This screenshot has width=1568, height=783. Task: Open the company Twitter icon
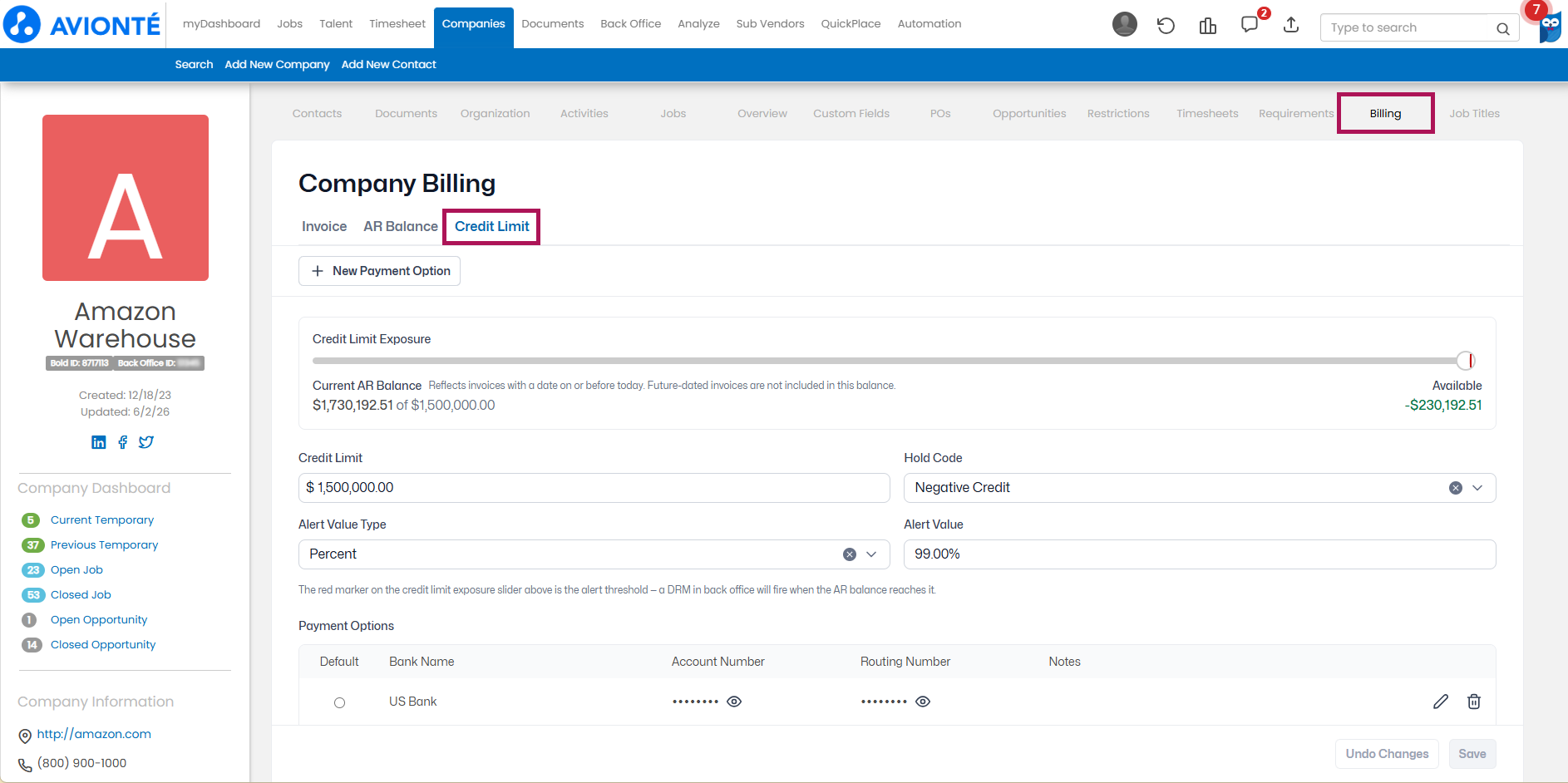pos(146,442)
